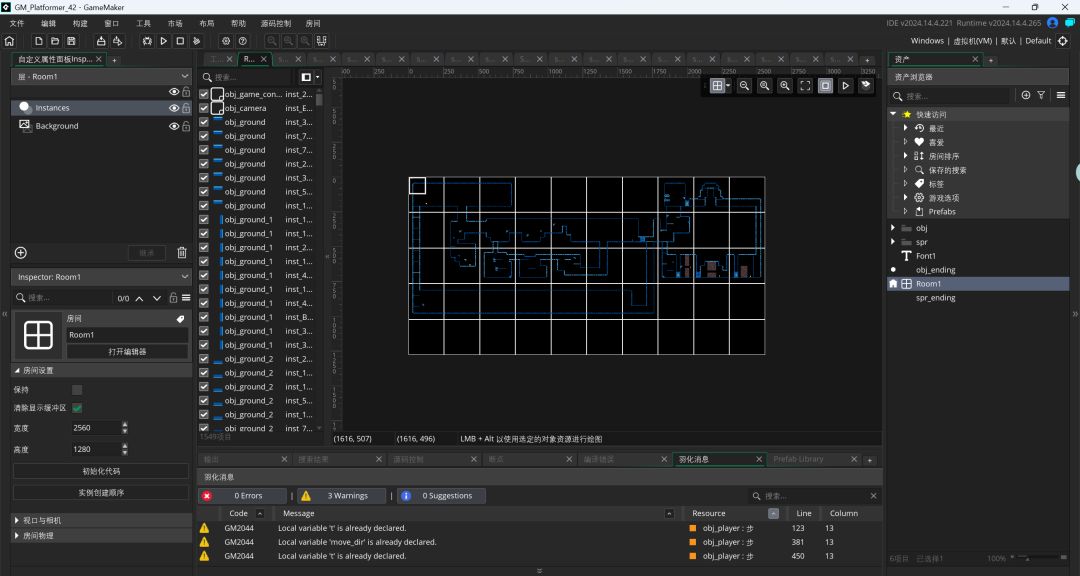This screenshot has height=576, width=1080.
Task: Open the grid options dropdown arrow
Action: click(727, 85)
